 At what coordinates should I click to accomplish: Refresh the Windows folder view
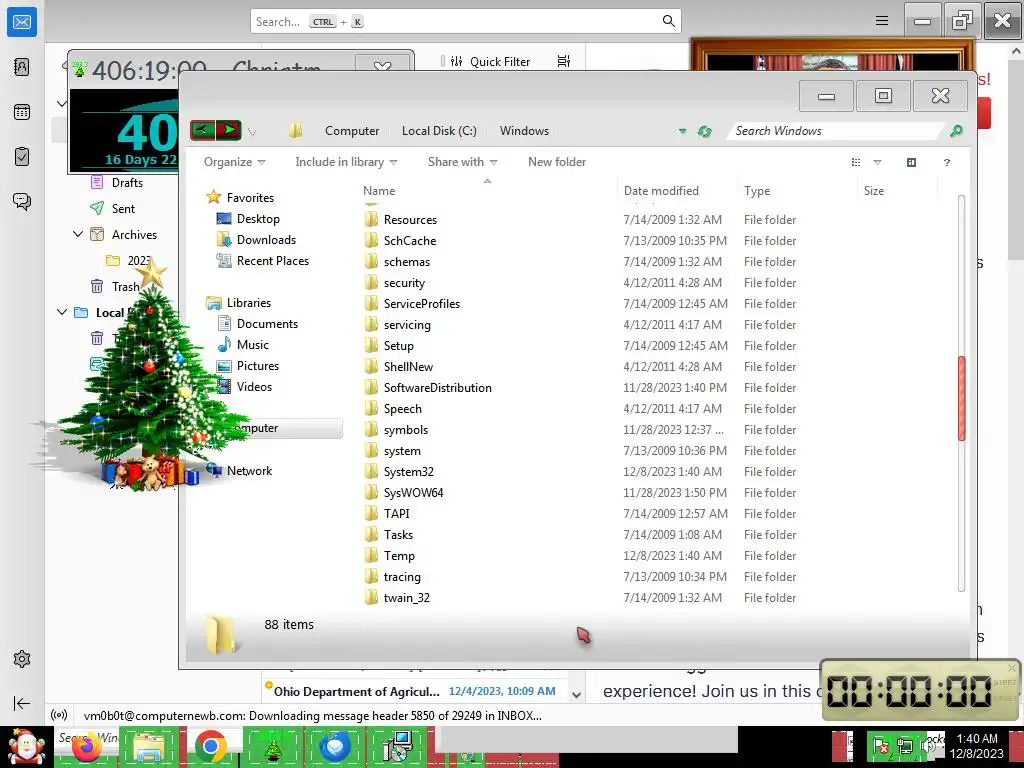[x=704, y=131]
